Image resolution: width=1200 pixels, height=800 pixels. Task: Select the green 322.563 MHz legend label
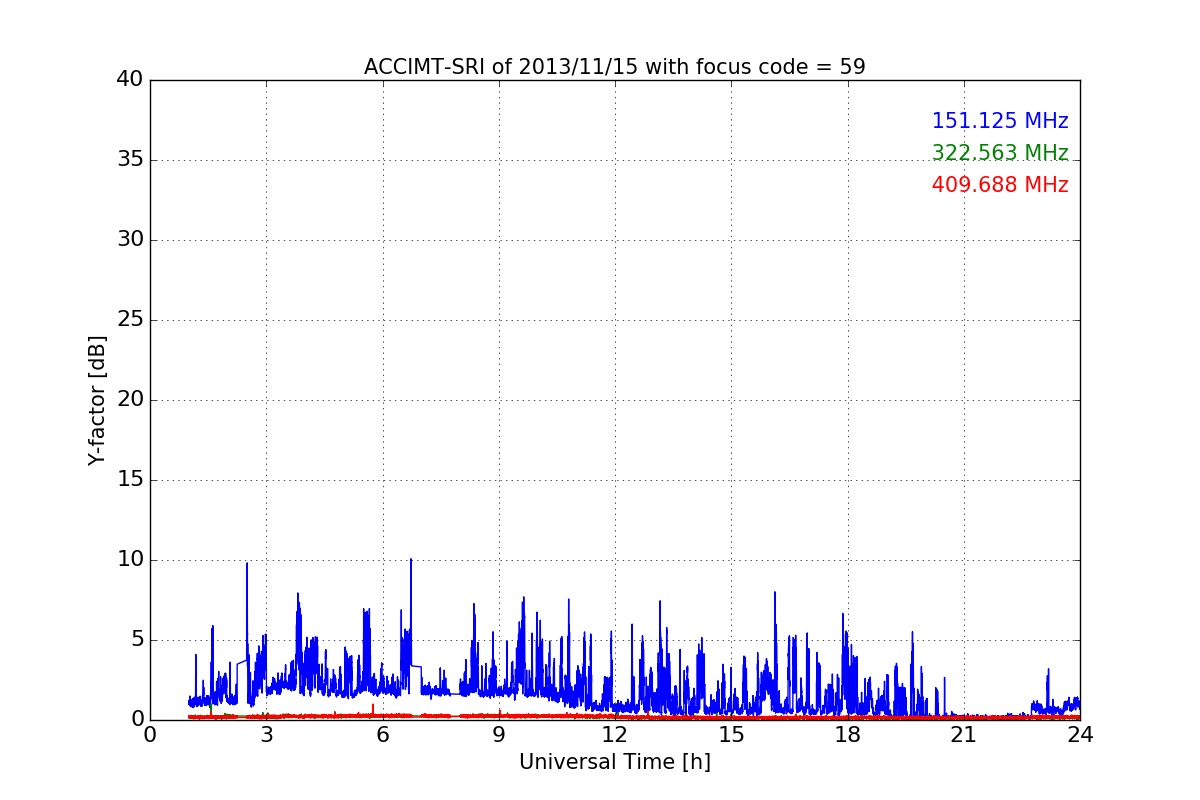tap(1000, 153)
